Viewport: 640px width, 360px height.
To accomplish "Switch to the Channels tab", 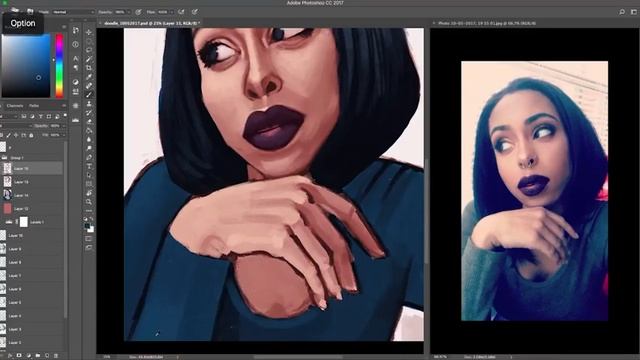I will 15,106.
